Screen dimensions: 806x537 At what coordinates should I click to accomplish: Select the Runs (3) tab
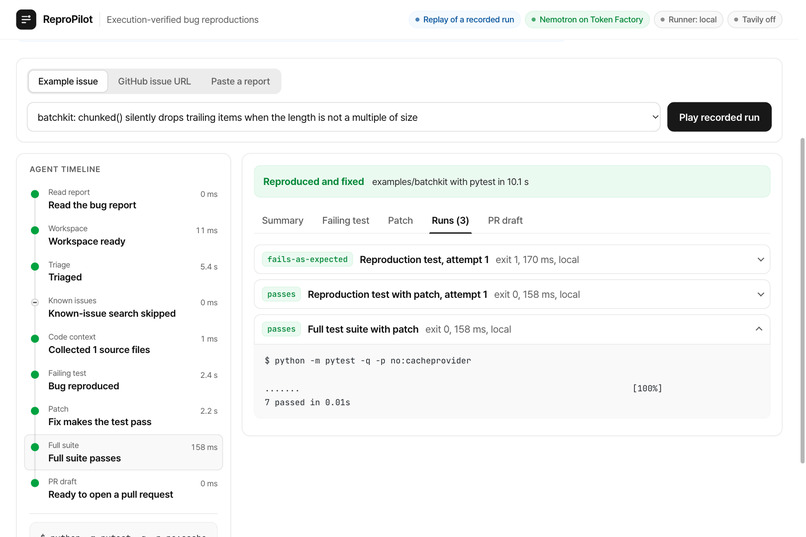tap(450, 220)
